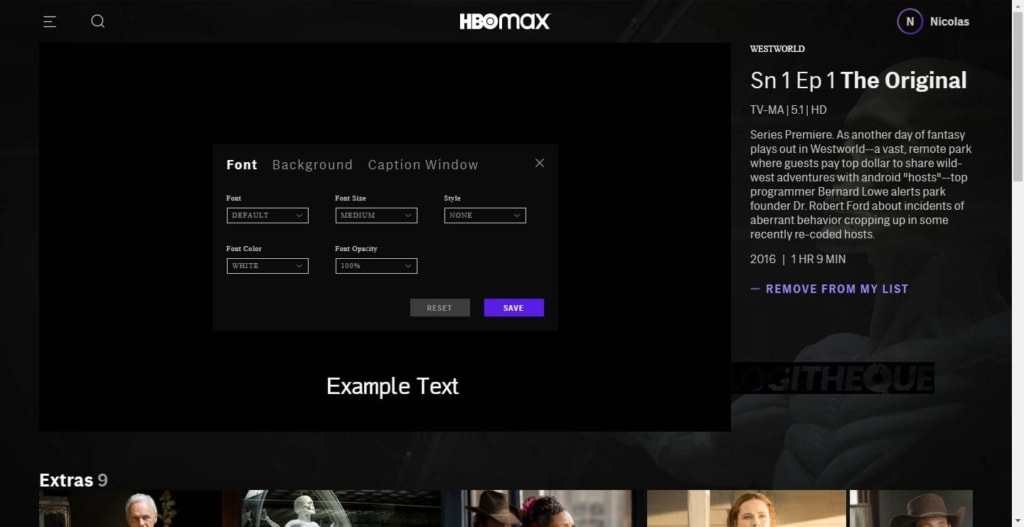Click the episode title The Original
The width and height of the screenshot is (1024, 527).
coord(903,80)
